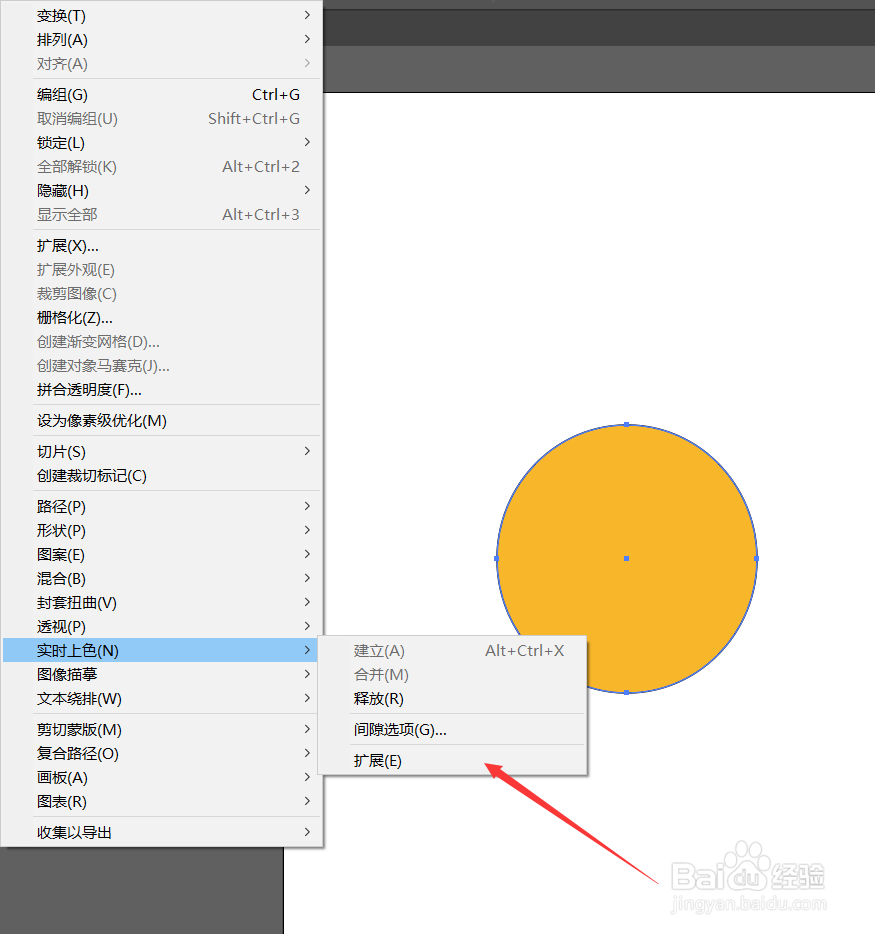Choose 栅格化(Z)... option

click(x=162, y=317)
